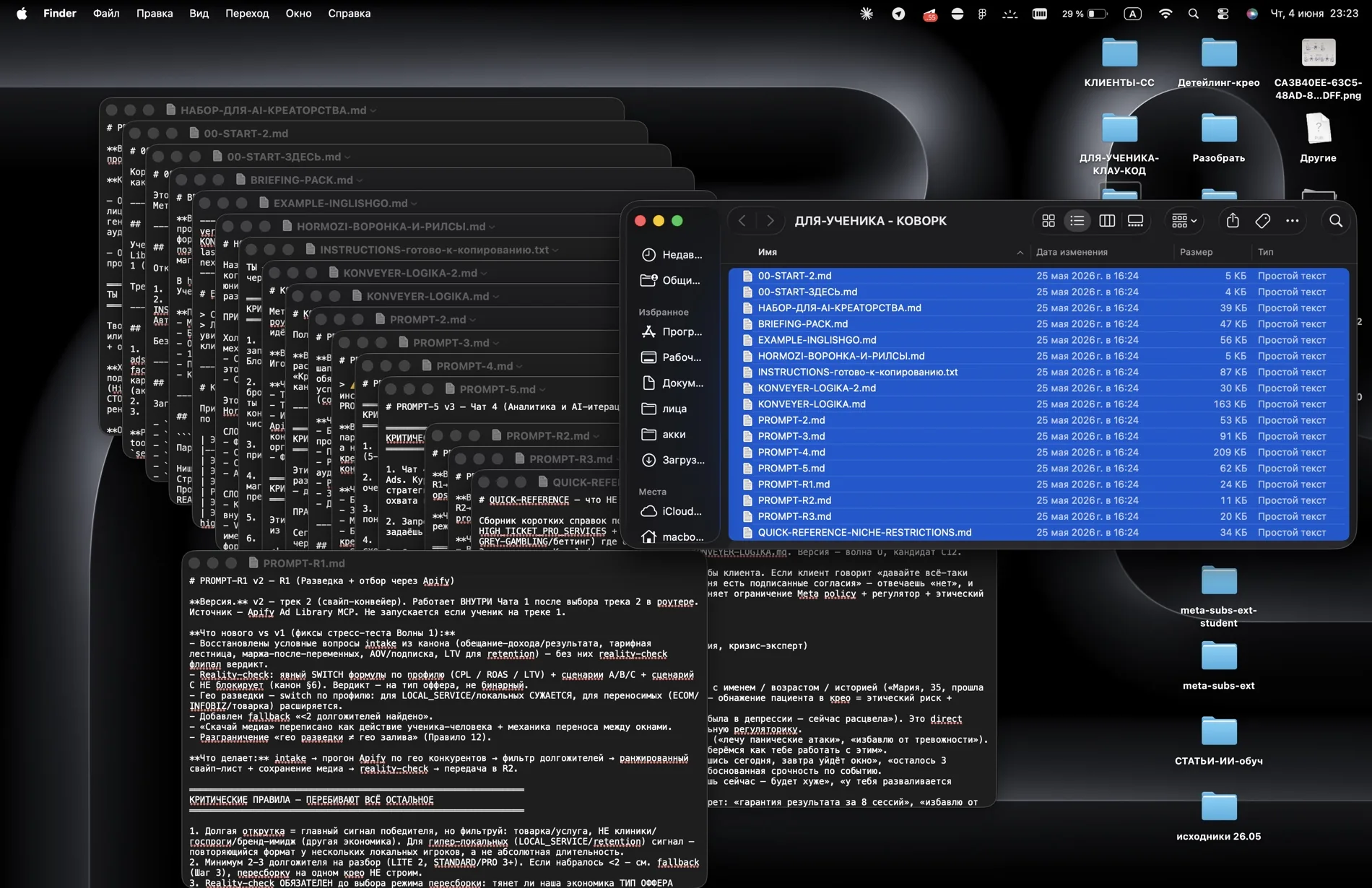This screenshot has height=888, width=1372.
Task: Open Общий доступ in the Finder sidebar
Action: pos(672,280)
